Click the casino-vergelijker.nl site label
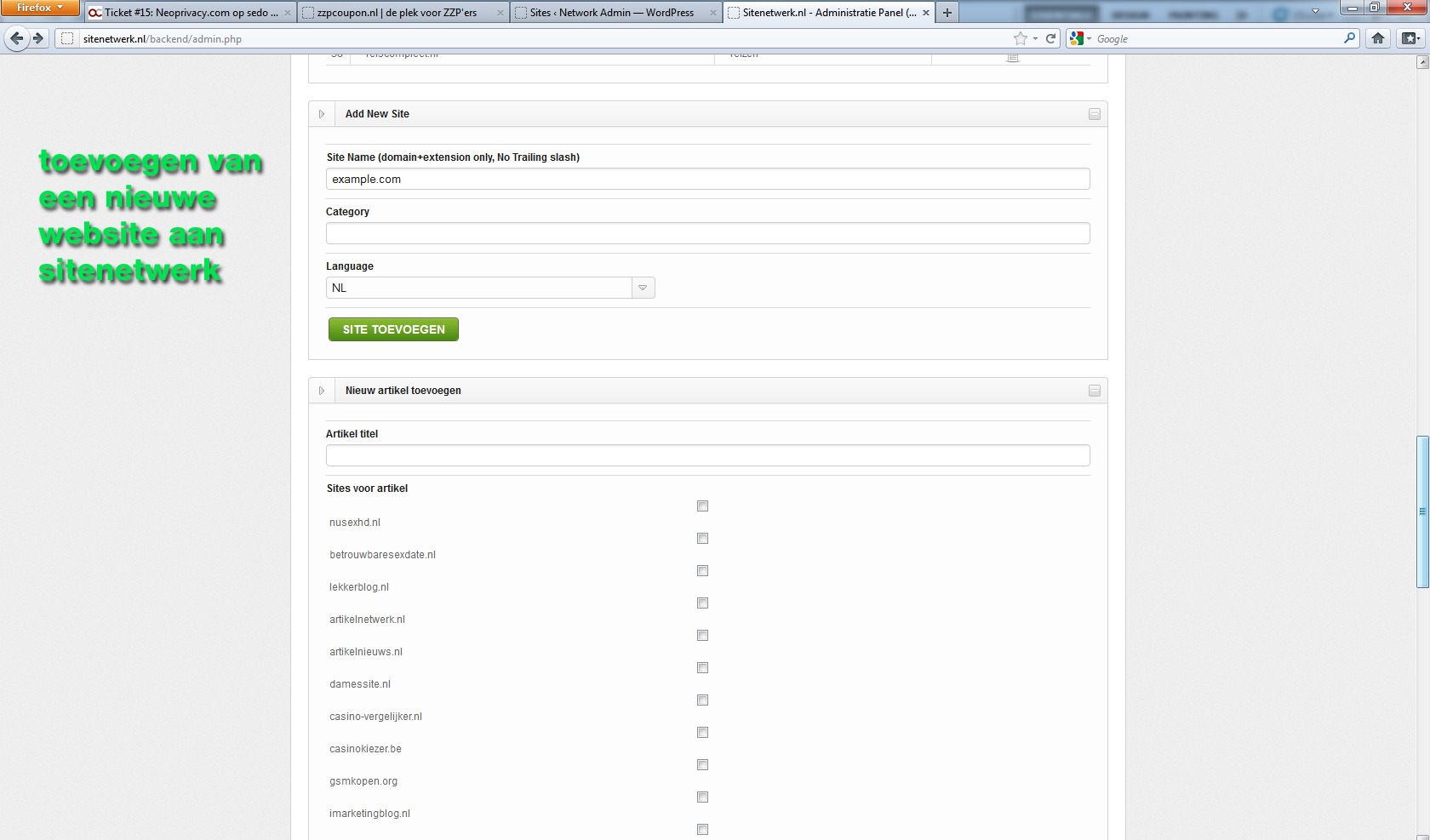 (375, 717)
